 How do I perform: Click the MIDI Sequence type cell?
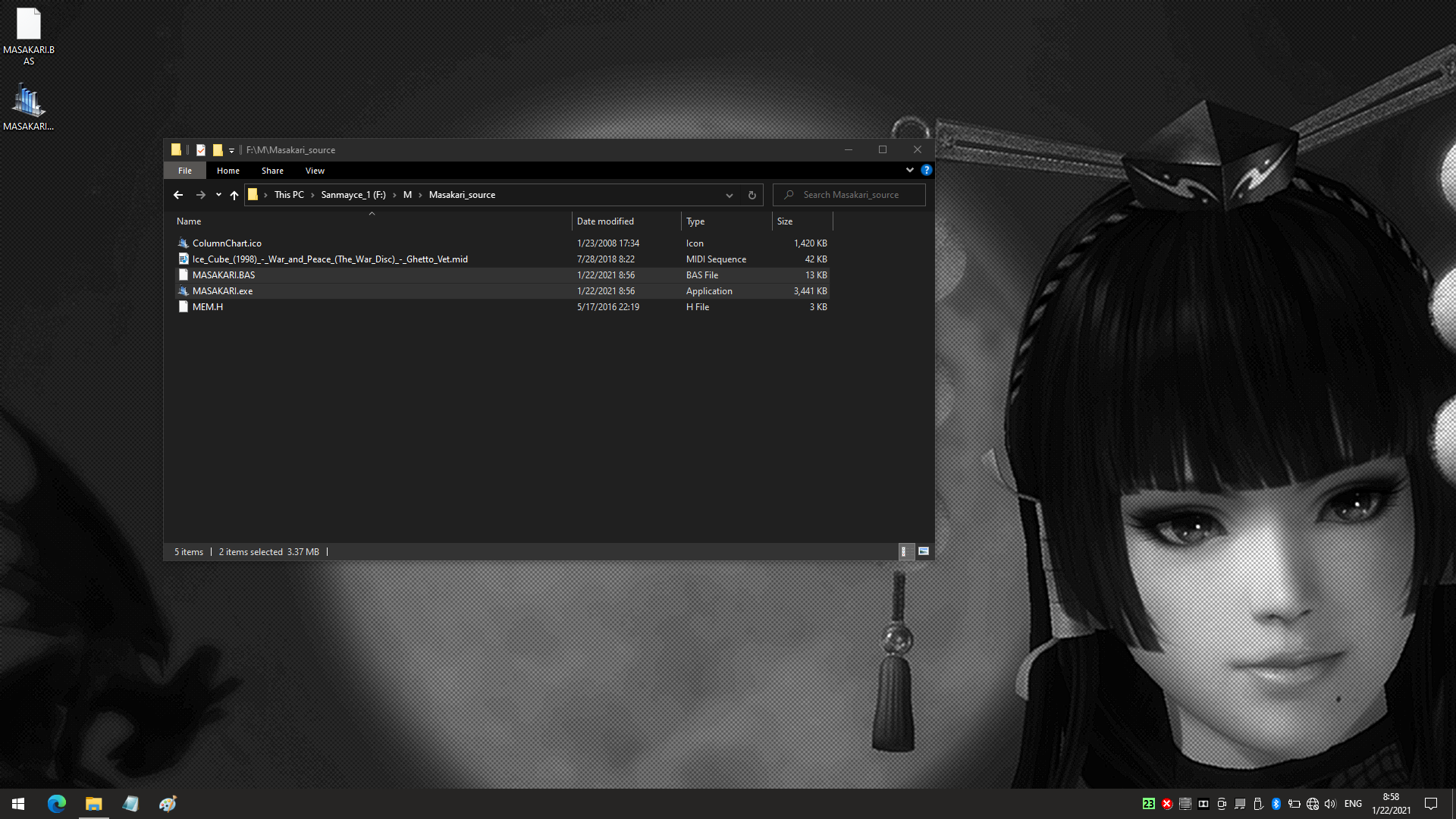pos(716,259)
